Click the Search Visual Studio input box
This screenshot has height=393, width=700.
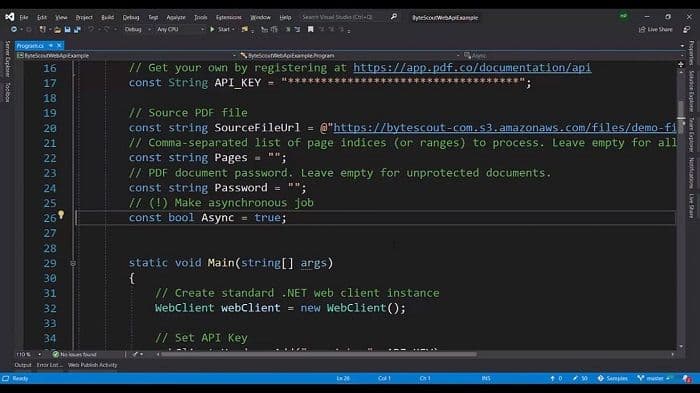click(343, 17)
